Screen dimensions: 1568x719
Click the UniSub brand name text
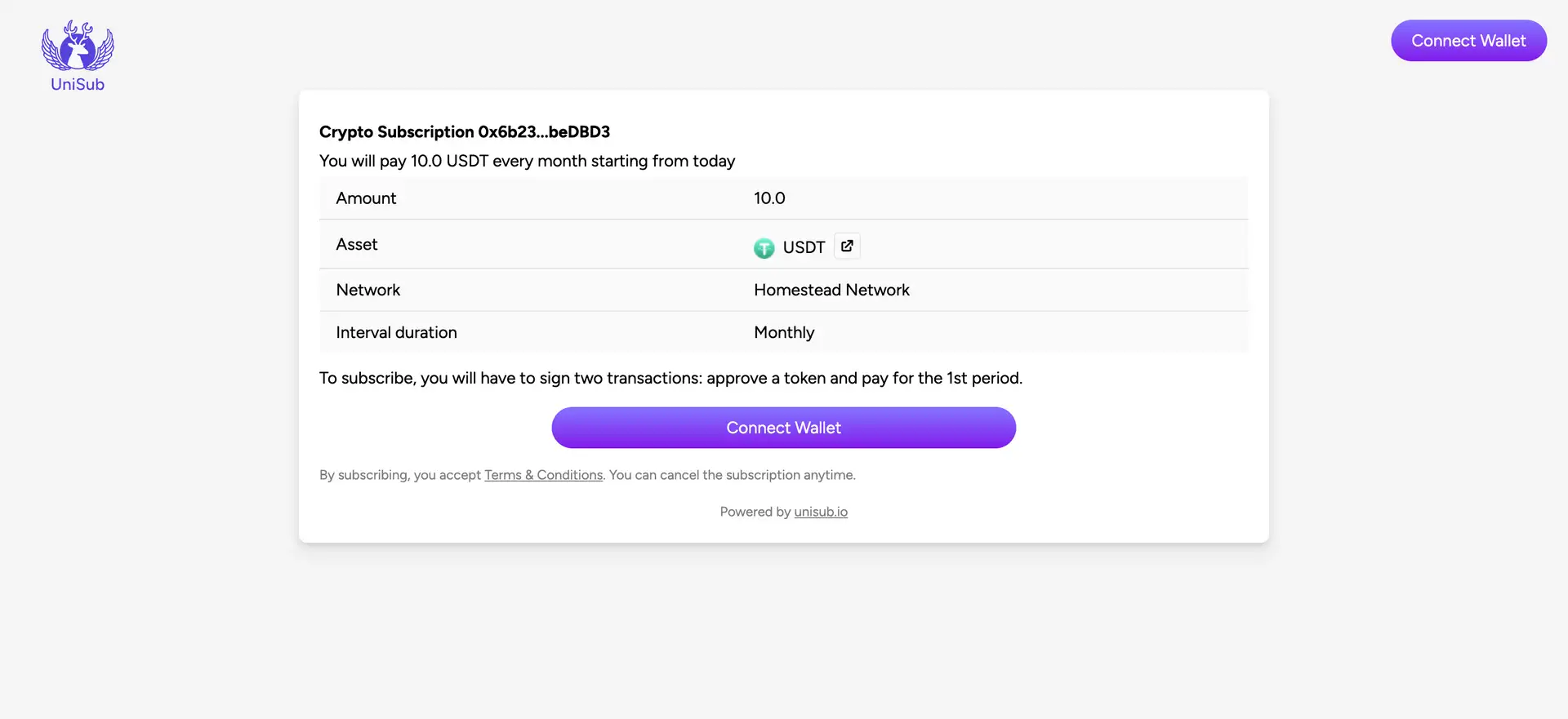78,84
